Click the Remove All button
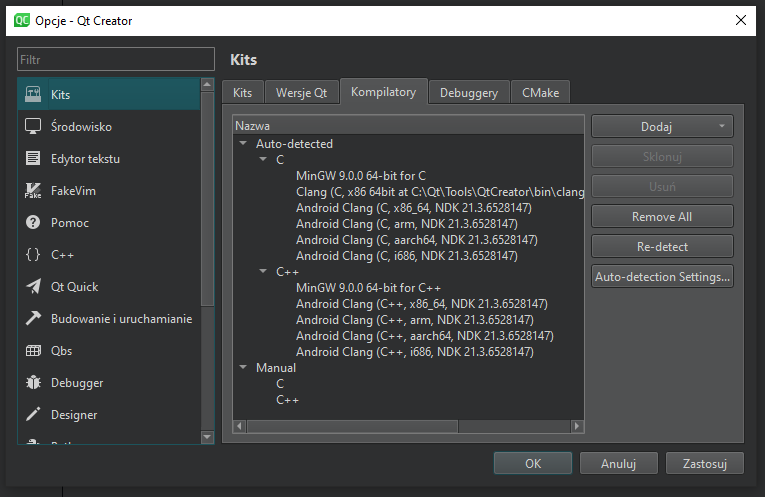This screenshot has width=765, height=497. (662, 217)
